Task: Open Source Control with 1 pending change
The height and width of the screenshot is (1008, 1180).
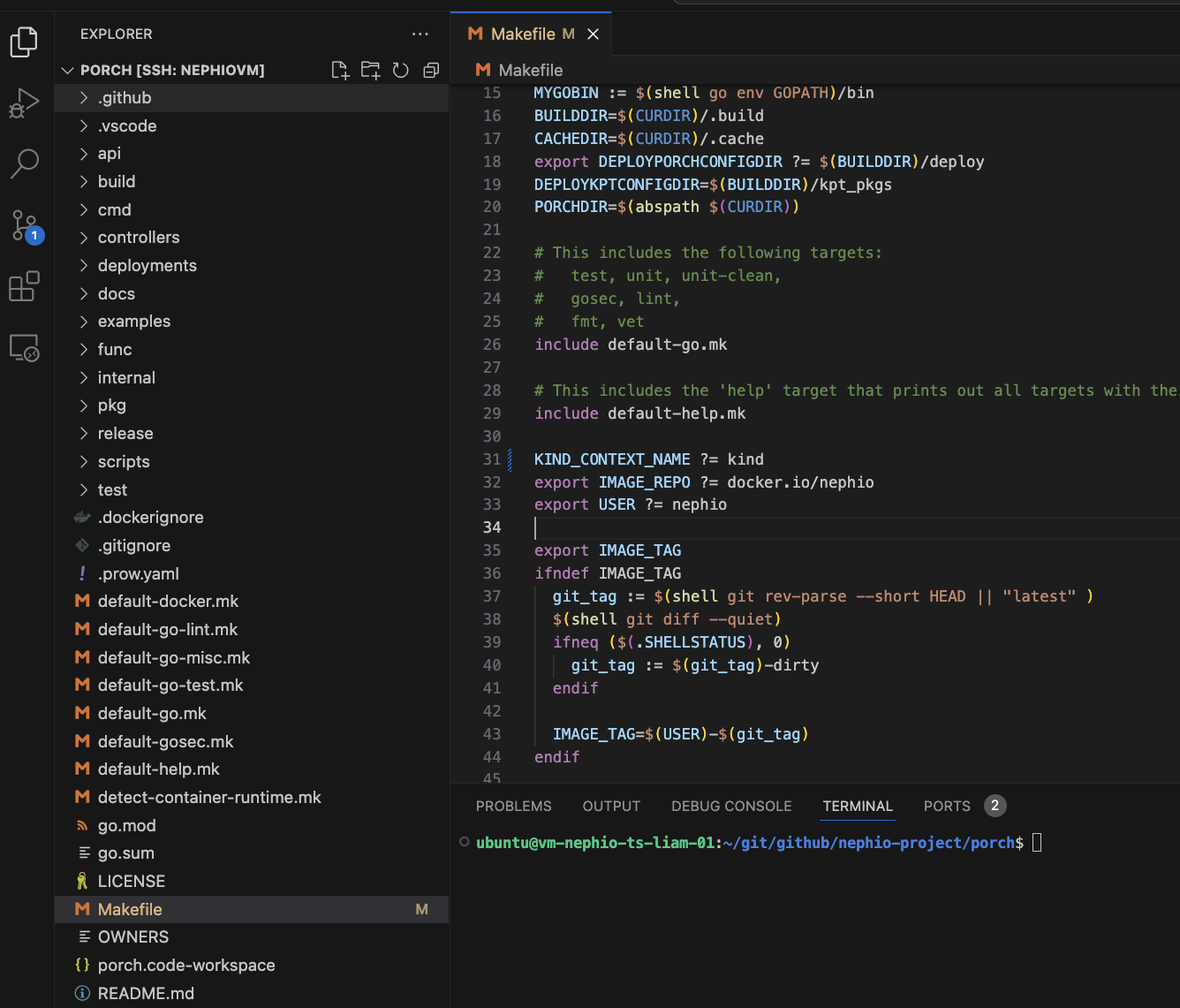Action: (x=24, y=225)
